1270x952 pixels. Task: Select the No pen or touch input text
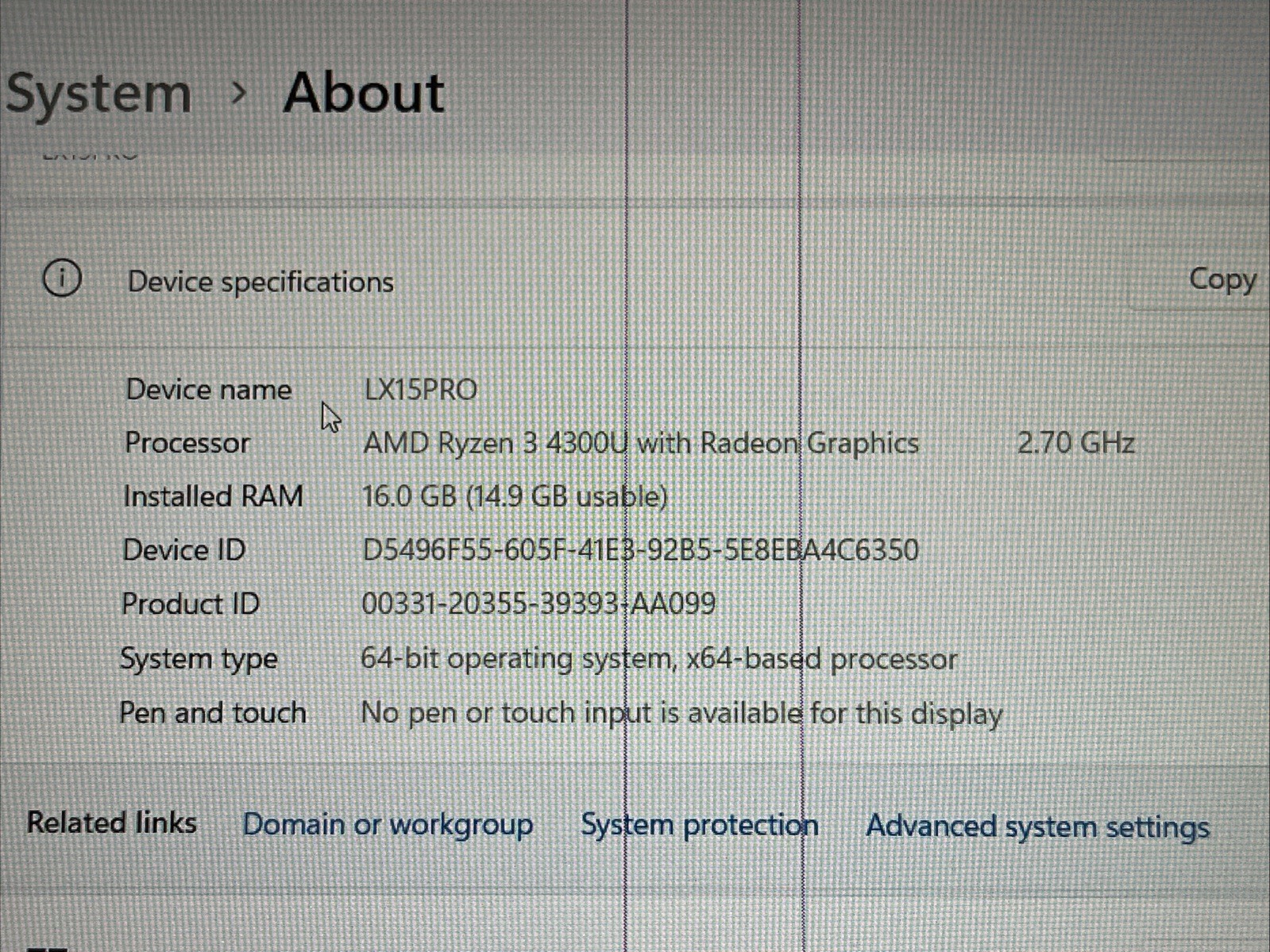click(x=681, y=714)
